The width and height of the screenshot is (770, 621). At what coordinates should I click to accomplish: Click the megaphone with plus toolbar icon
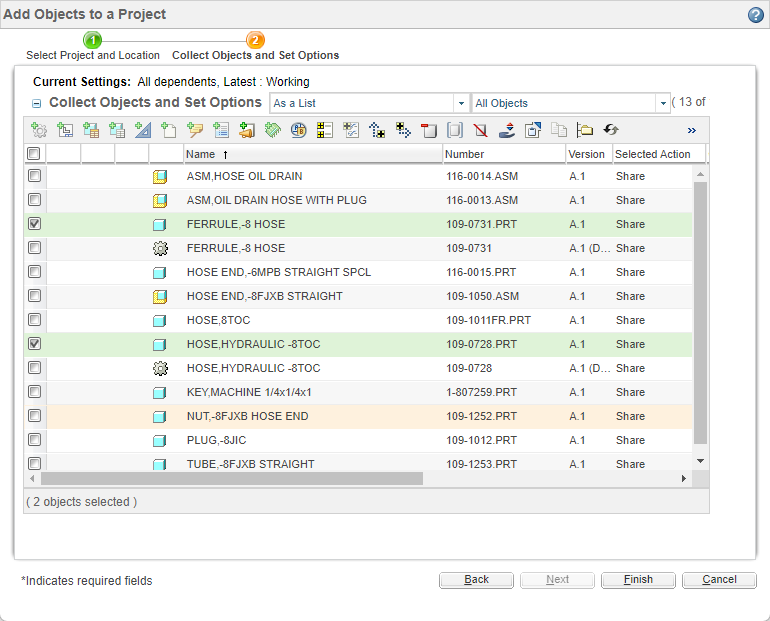(x=247, y=130)
